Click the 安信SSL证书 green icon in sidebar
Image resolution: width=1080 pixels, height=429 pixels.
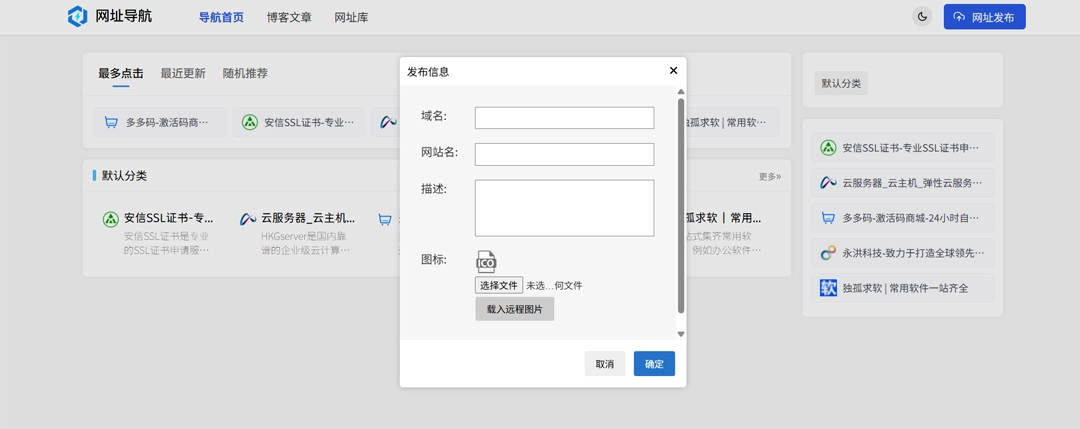tap(828, 148)
